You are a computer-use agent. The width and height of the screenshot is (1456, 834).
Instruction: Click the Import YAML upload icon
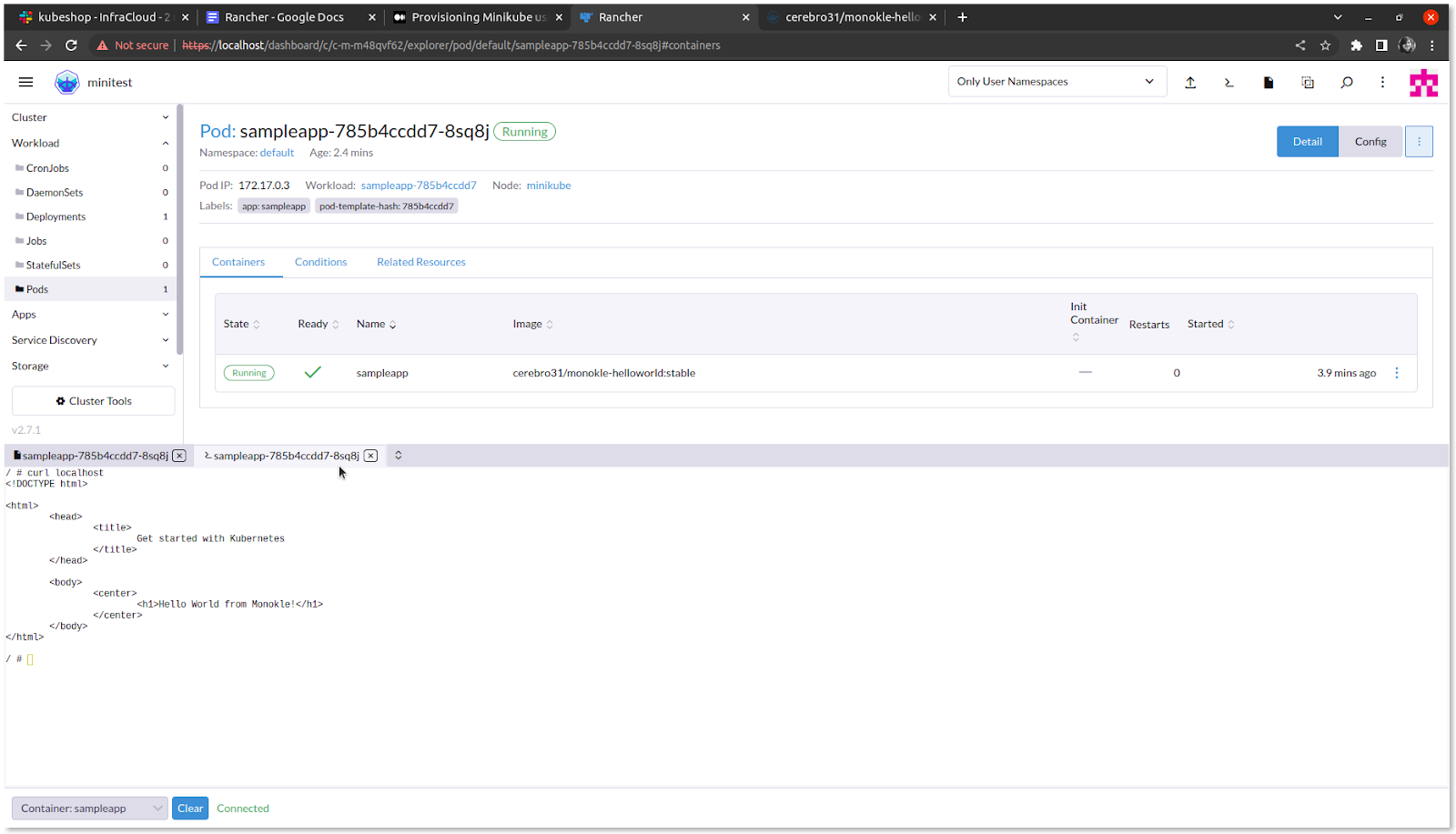[x=1190, y=83]
